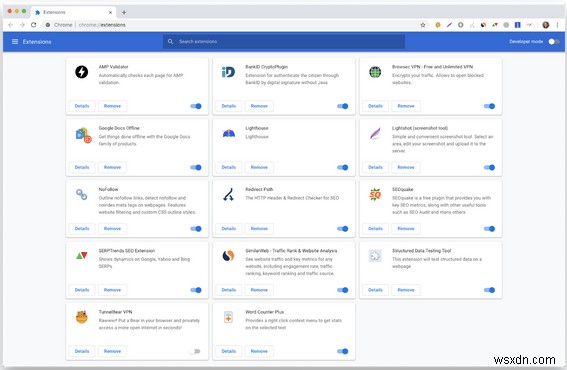Image resolution: width=567 pixels, height=370 pixels.
Task: Click the site info icon in address bar
Action: [x=48, y=25]
